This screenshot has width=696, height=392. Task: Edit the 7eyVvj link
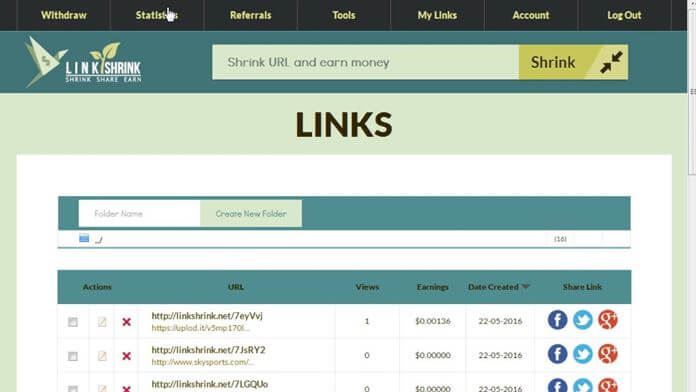coord(102,322)
